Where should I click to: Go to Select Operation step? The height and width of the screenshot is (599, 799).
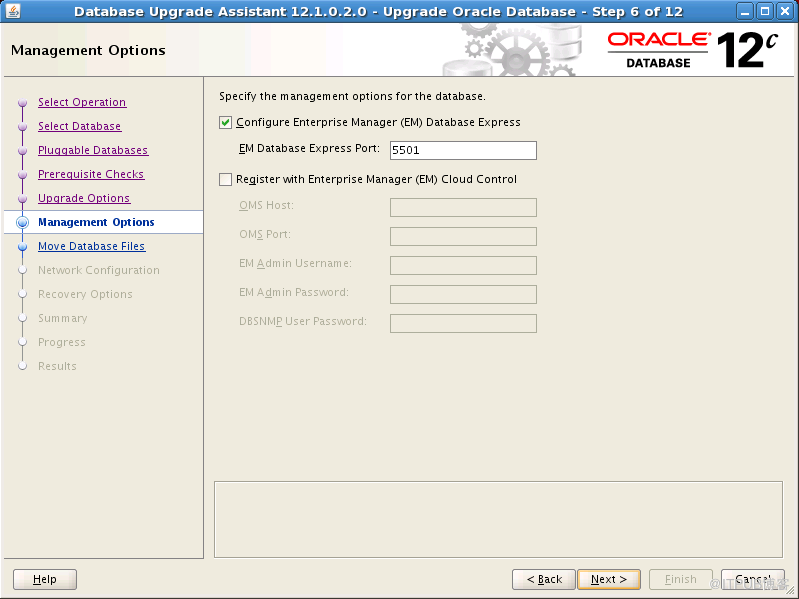(x=82, y=102)
